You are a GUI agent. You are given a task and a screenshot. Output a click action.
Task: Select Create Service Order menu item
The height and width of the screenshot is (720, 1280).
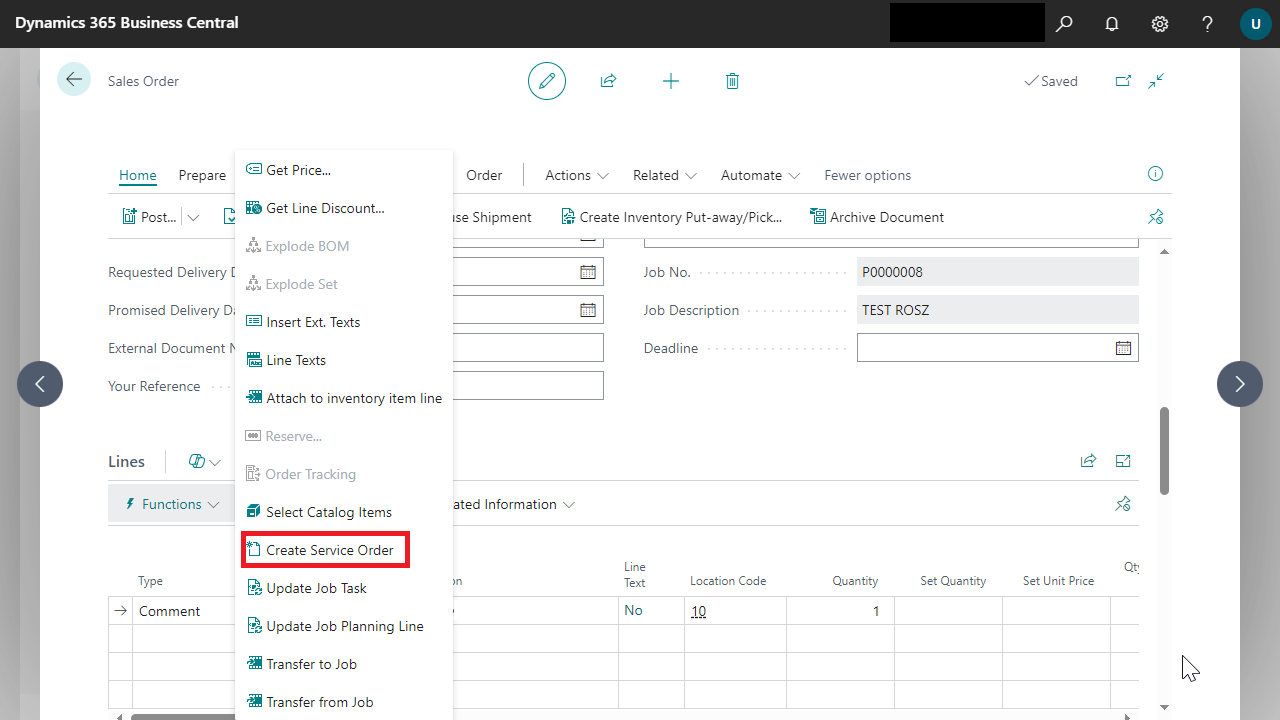[x=329, y=550]
